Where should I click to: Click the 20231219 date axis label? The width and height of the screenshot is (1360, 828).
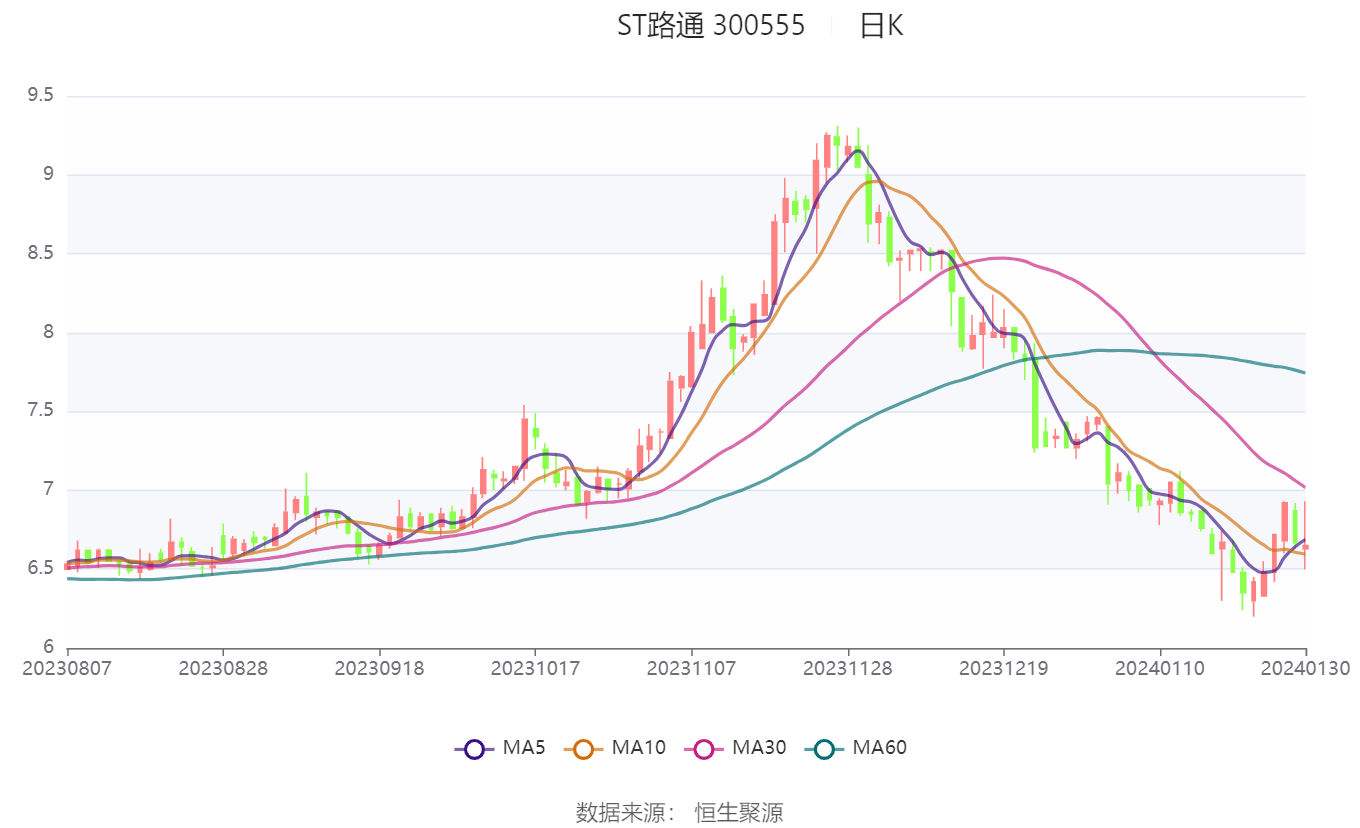tap(1004, 668)
